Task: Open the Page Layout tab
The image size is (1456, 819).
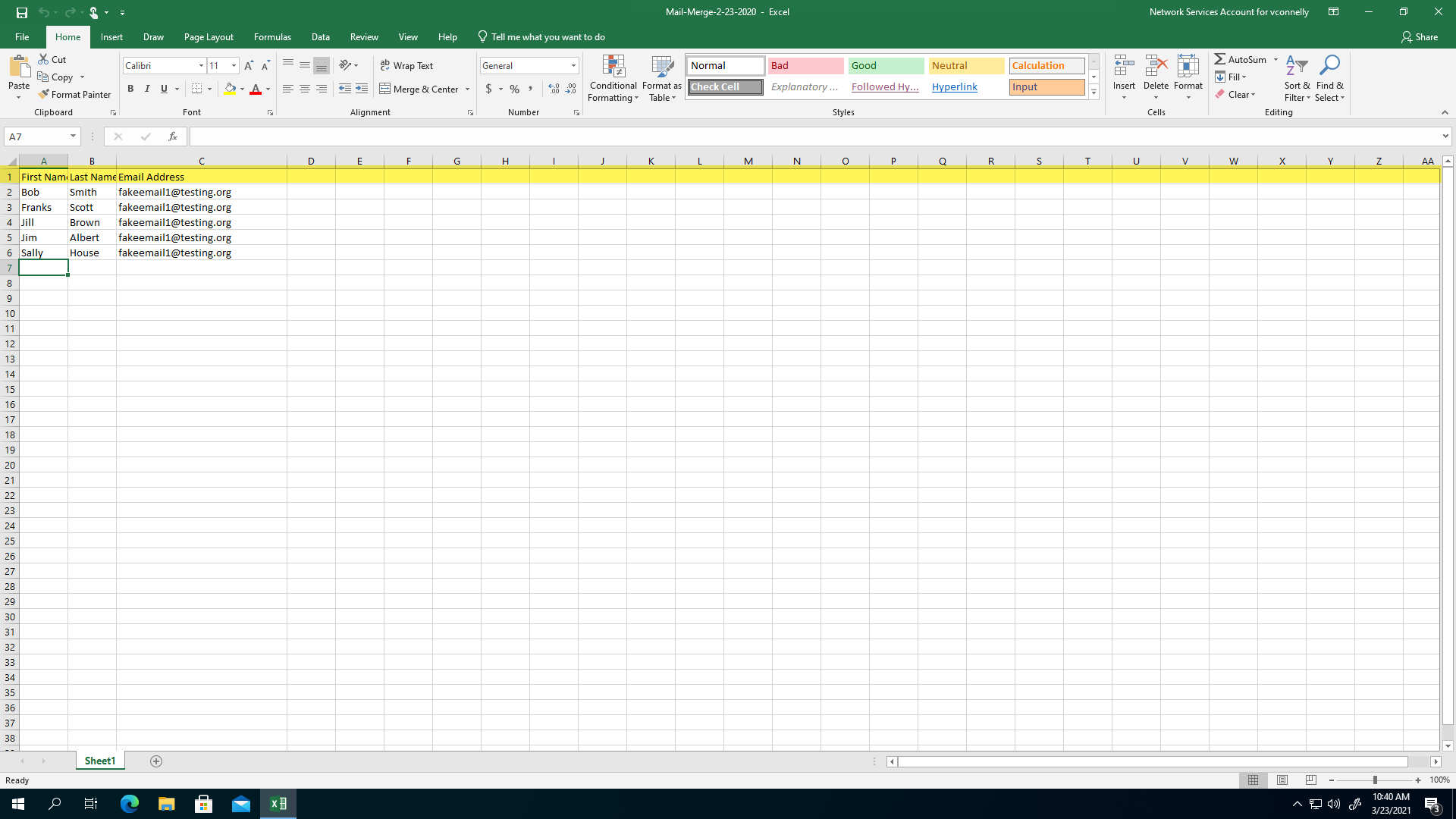Action: pyautogui.click(x=209, y=36)
